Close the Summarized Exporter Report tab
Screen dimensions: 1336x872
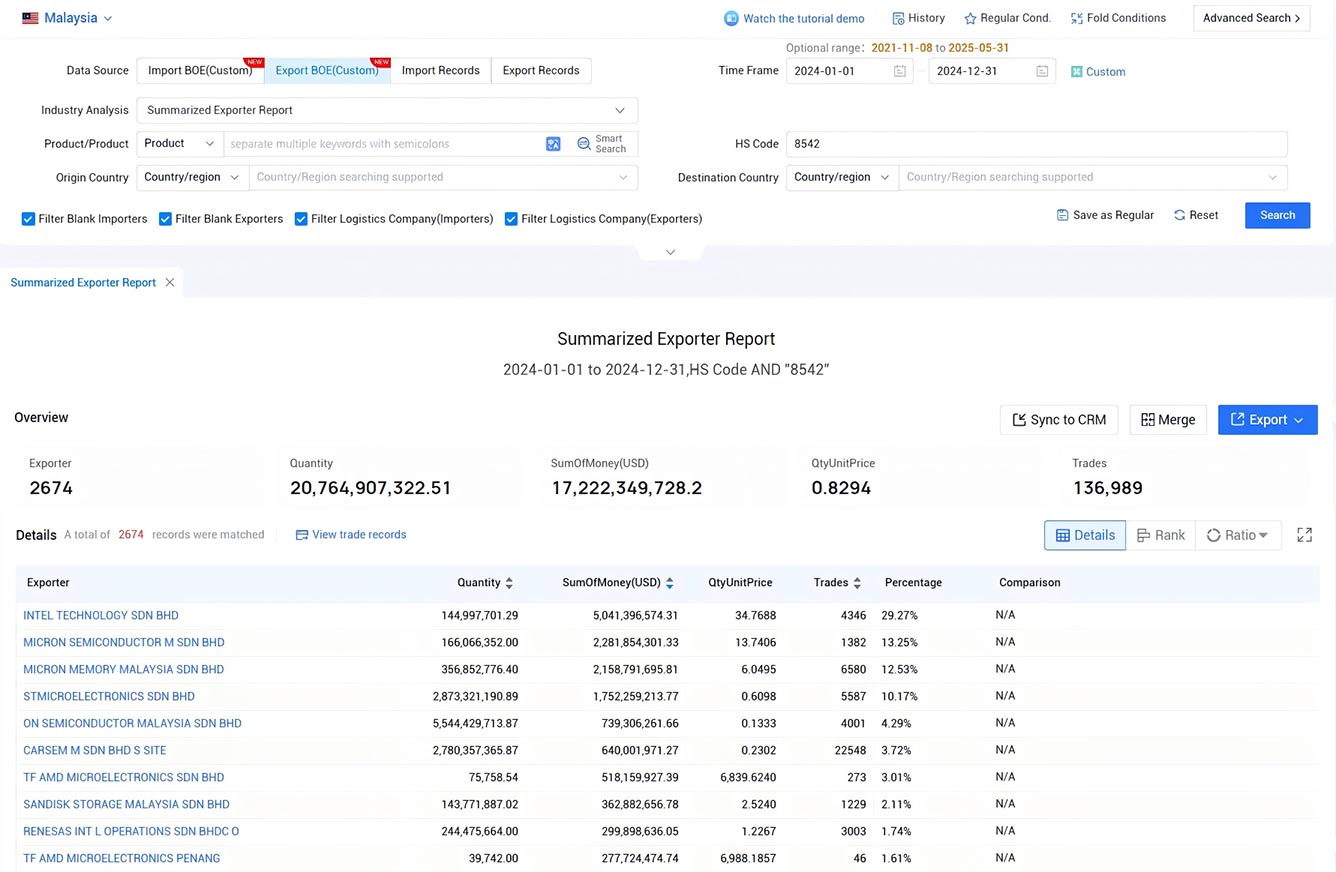[x=170, y=282]
